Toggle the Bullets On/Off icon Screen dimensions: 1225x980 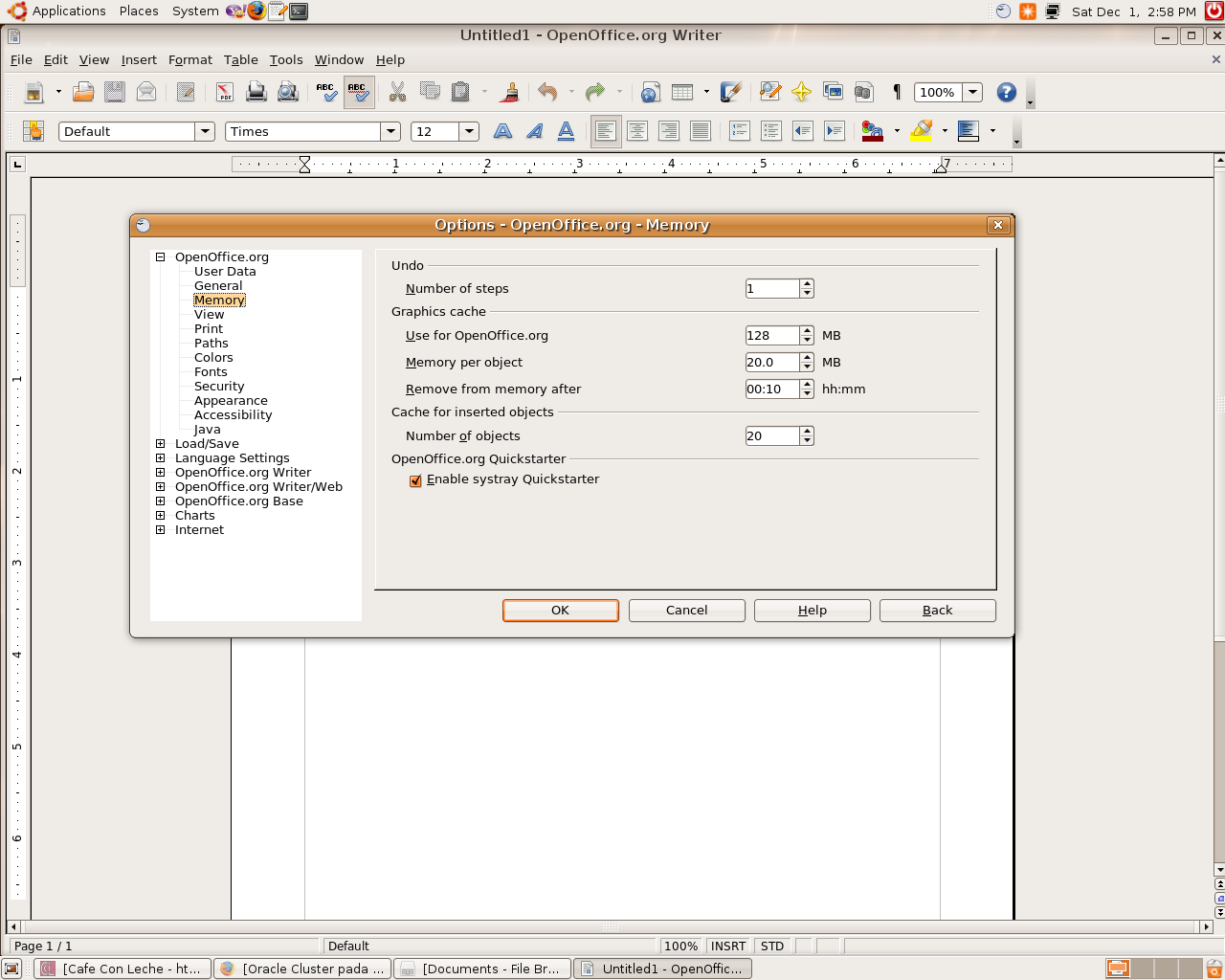click(771, 131)
